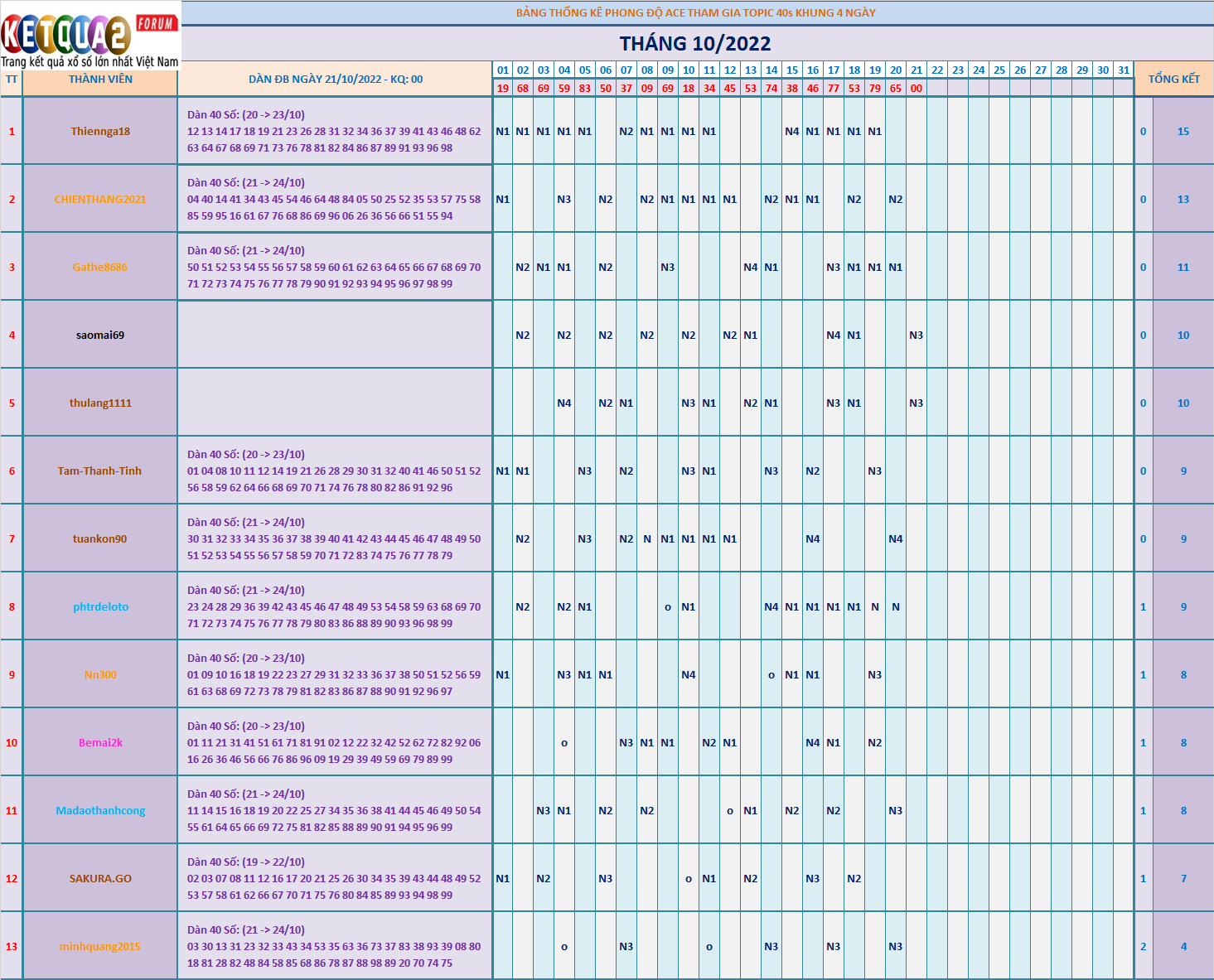This screenshot has width=1214, height=980.
Task: Click N3 under day 20 in minhquang2015 row
Action: [x=896, y=946]
